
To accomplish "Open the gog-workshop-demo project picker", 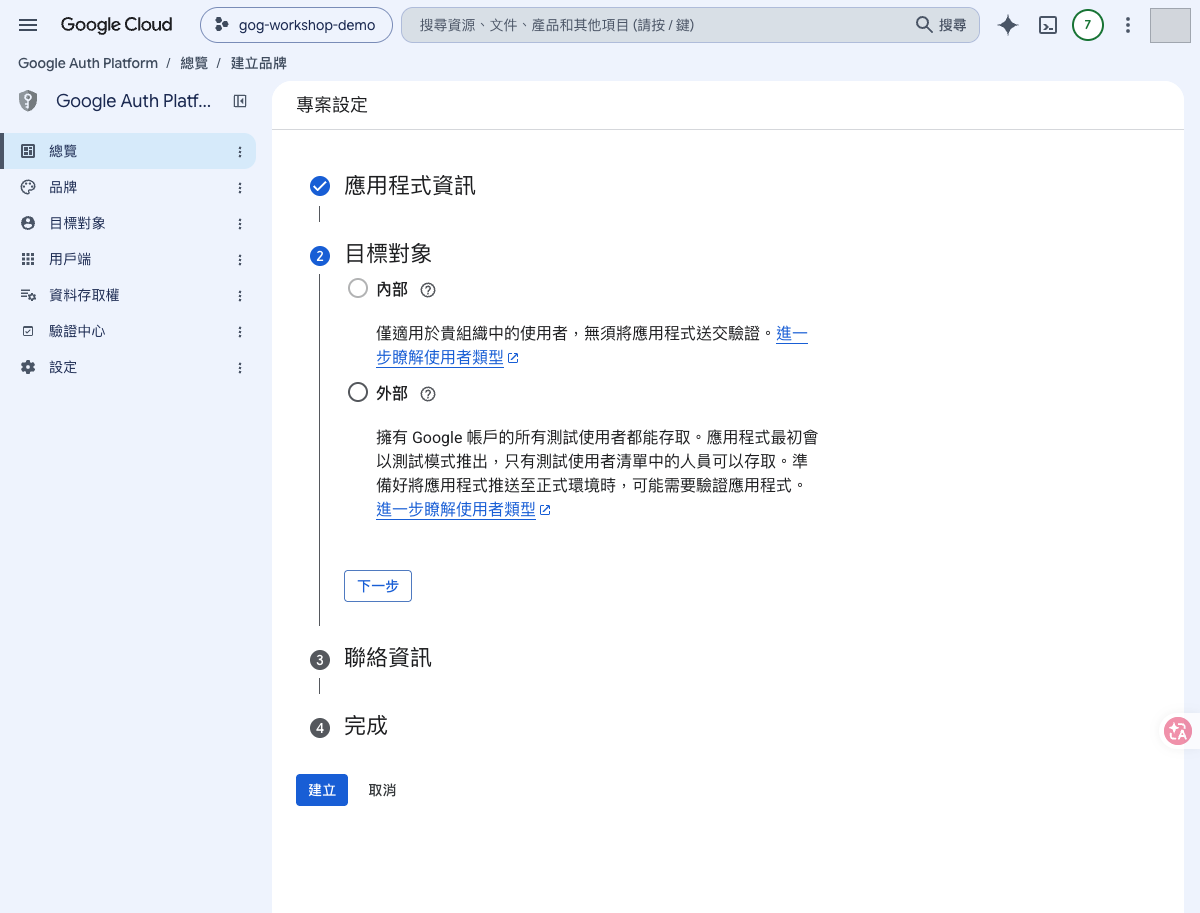I will pos(295,25).
